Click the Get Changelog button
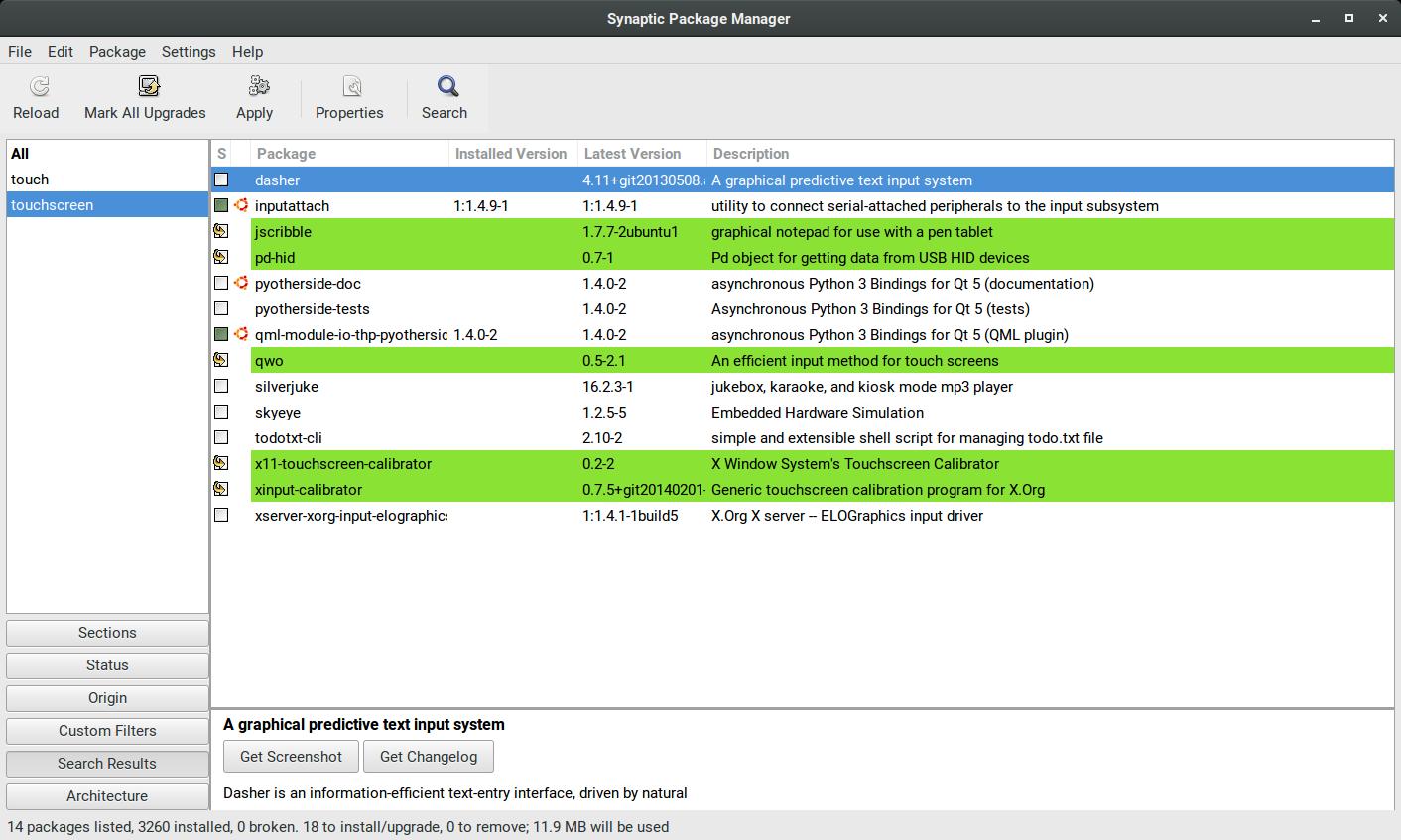1401x840 pixels. [x=429, y=757]
